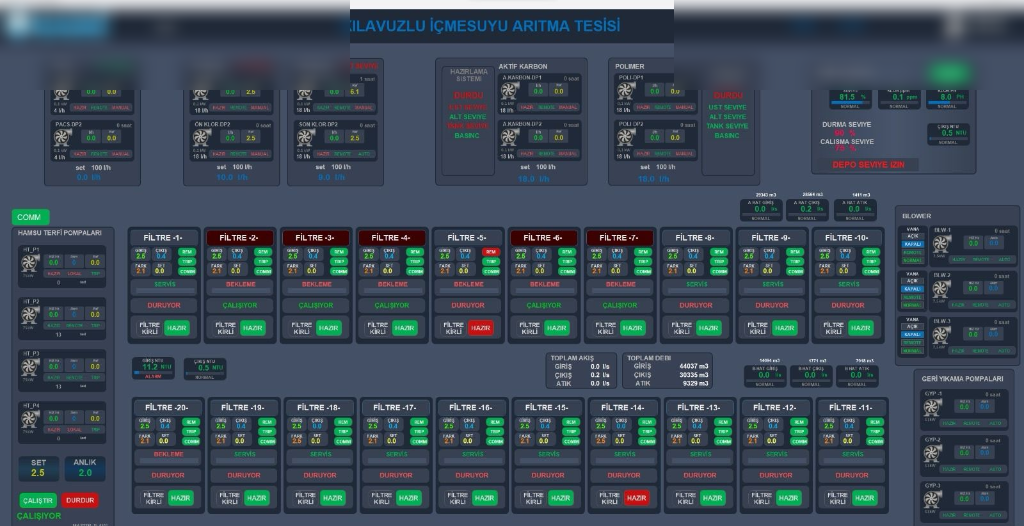Click the ÇALIŞIYOR status on FİLTRE -6-
This screenshot has width=1024, height=526.
tap(544, 305)
